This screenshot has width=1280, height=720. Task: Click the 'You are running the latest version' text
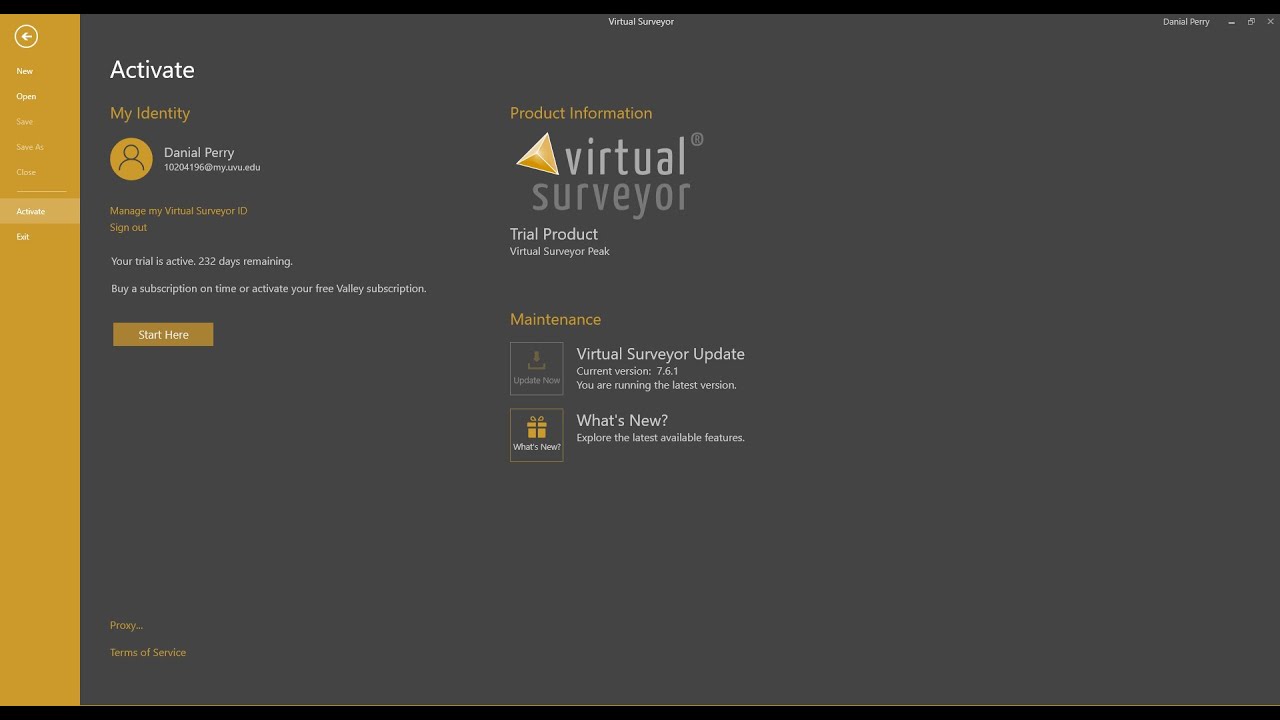tap(656, 385)
